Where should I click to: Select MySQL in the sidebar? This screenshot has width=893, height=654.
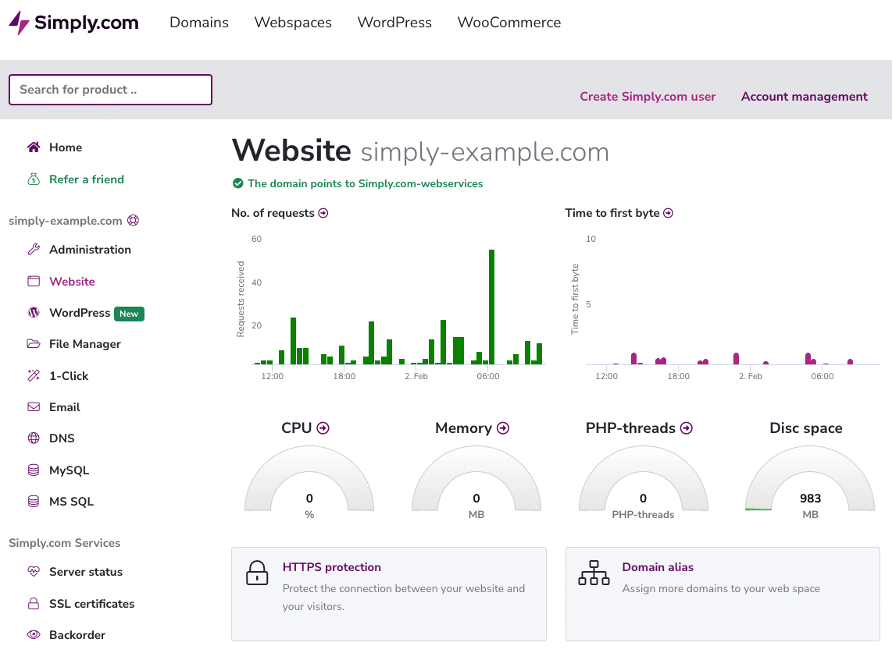pos(69,470)
